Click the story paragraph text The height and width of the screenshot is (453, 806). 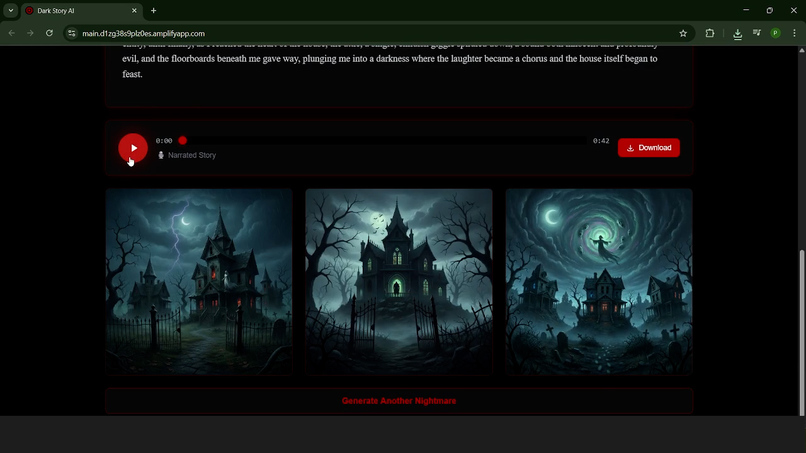(390, 62)
